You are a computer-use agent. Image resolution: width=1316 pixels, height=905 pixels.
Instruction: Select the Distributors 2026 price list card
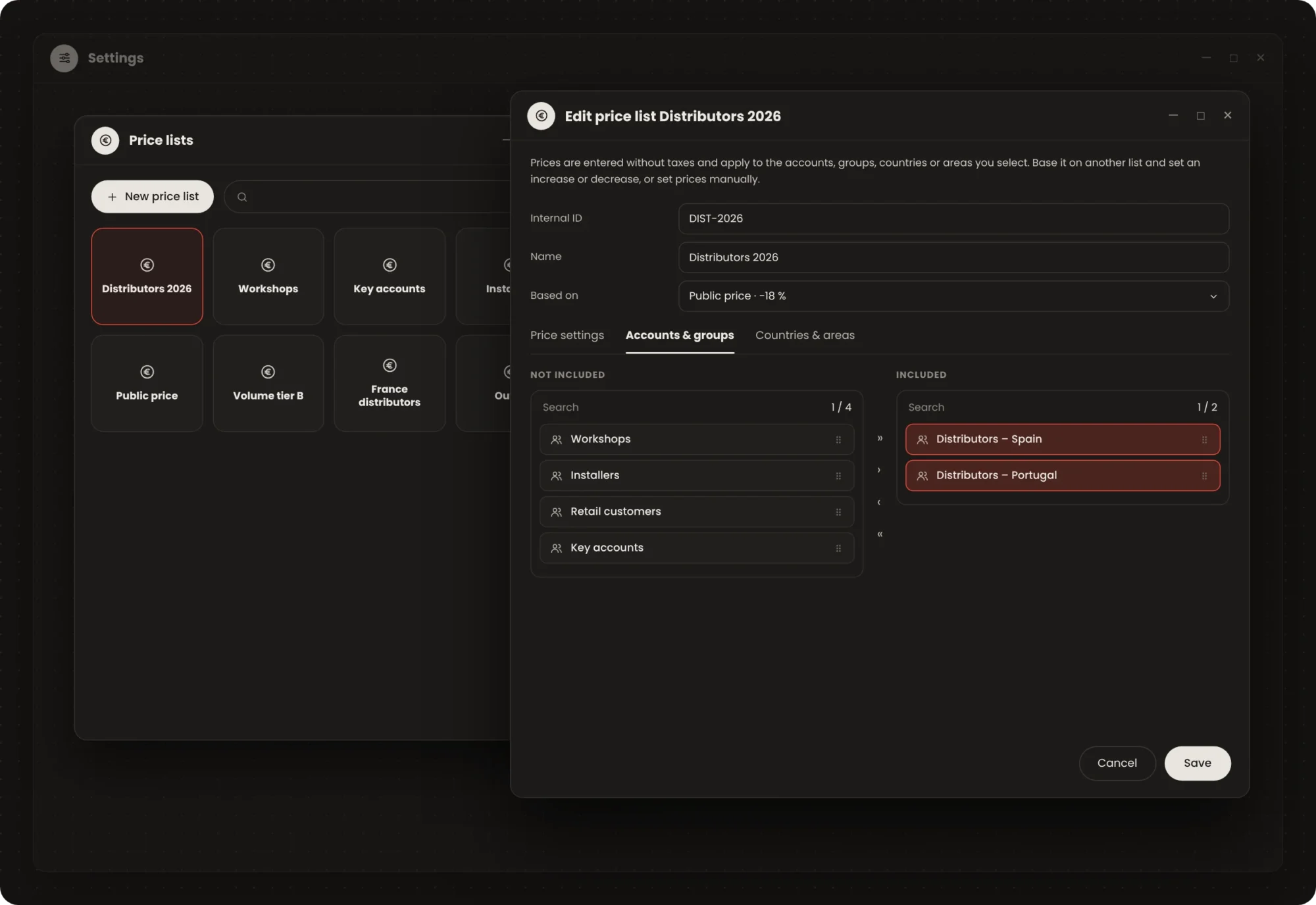point(147,276)
